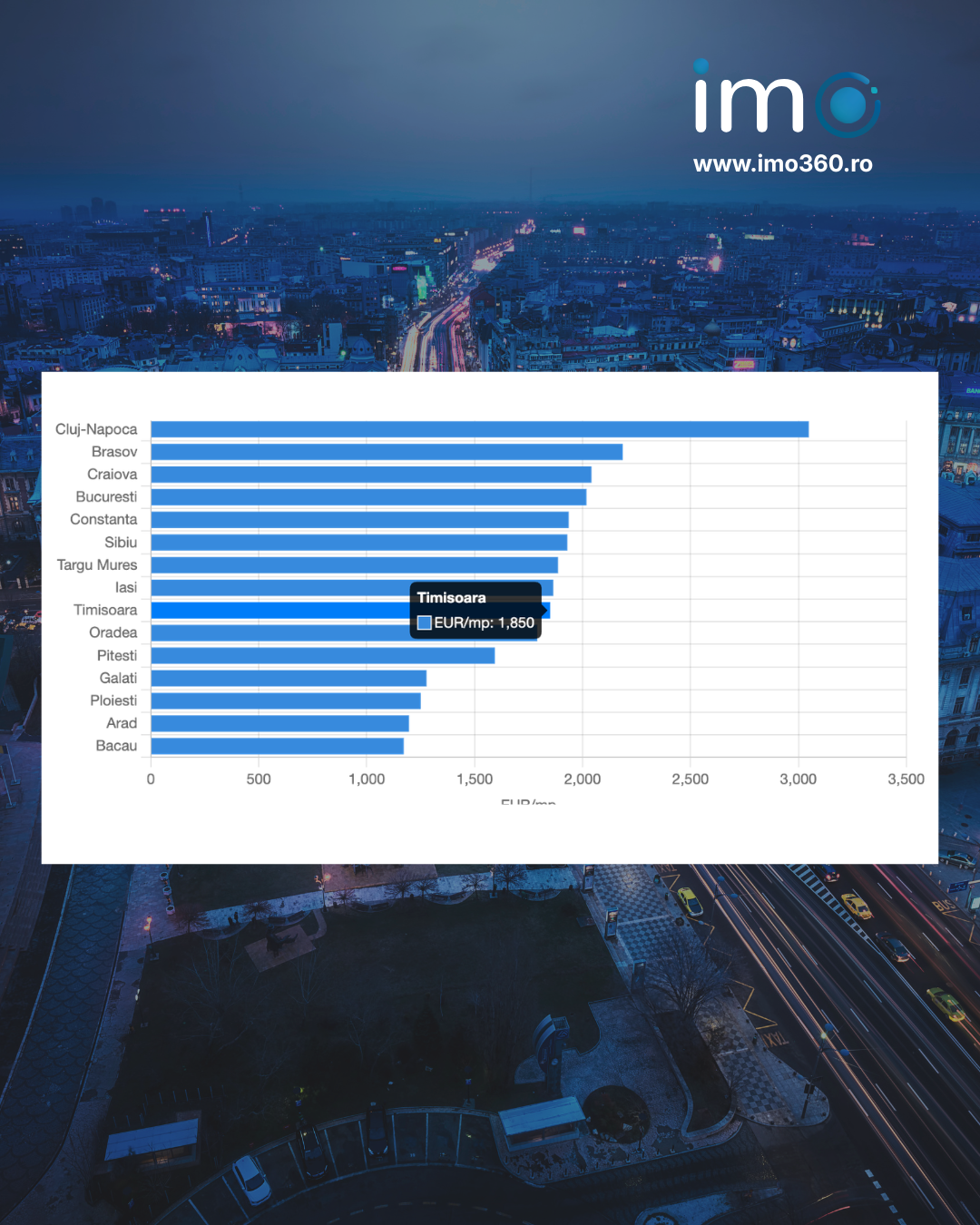Click the Arad axis label
The image size is (980, 1225).
[x=122, y=723]
